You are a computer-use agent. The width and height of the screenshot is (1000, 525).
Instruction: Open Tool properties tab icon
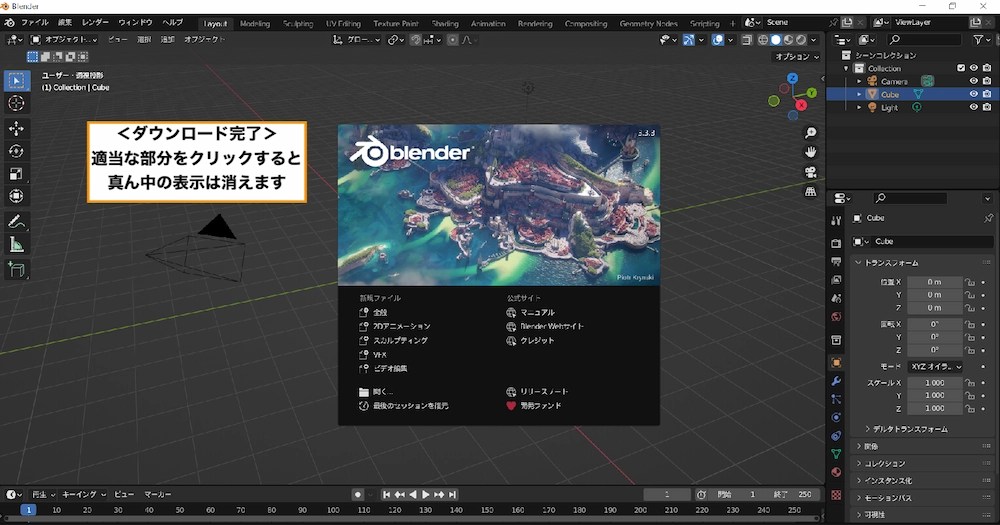(836, 221)
